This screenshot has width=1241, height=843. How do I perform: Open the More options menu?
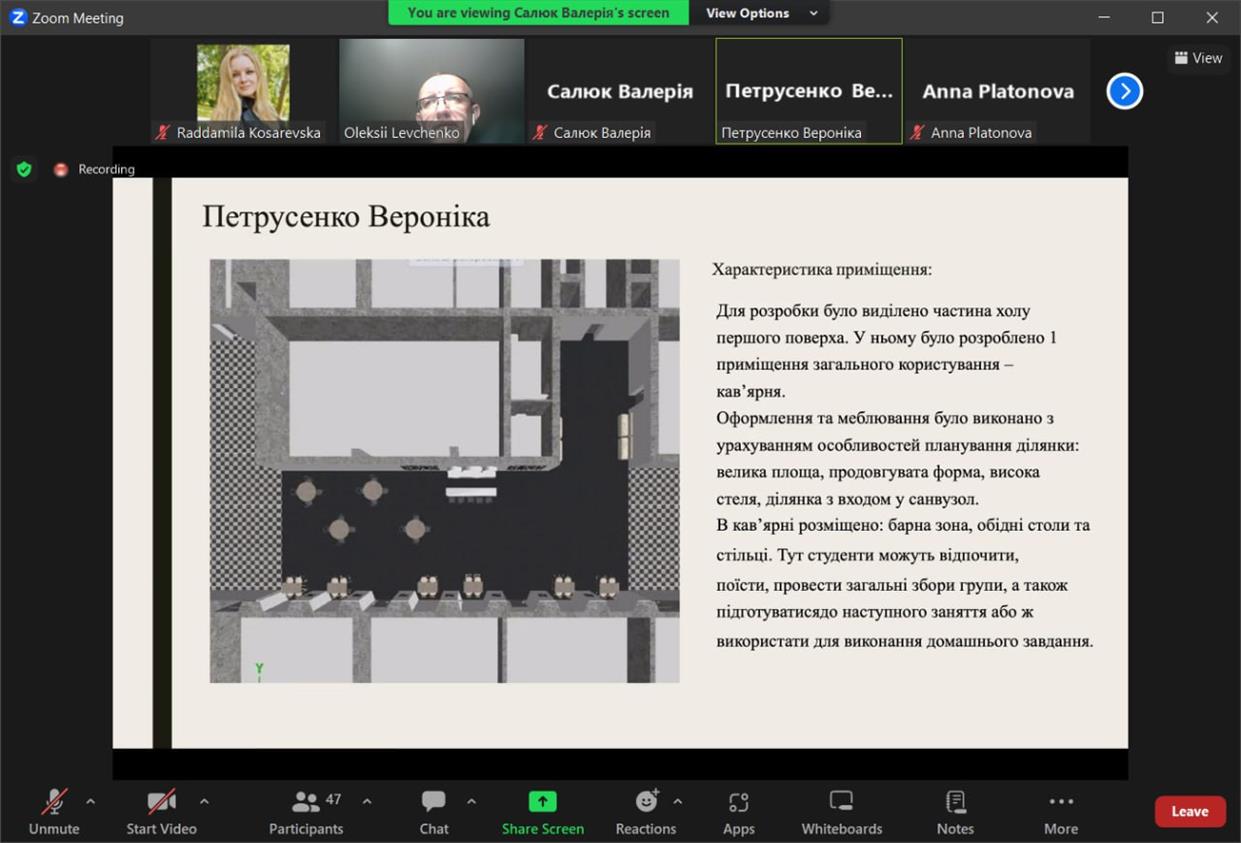pos(1061,811)
